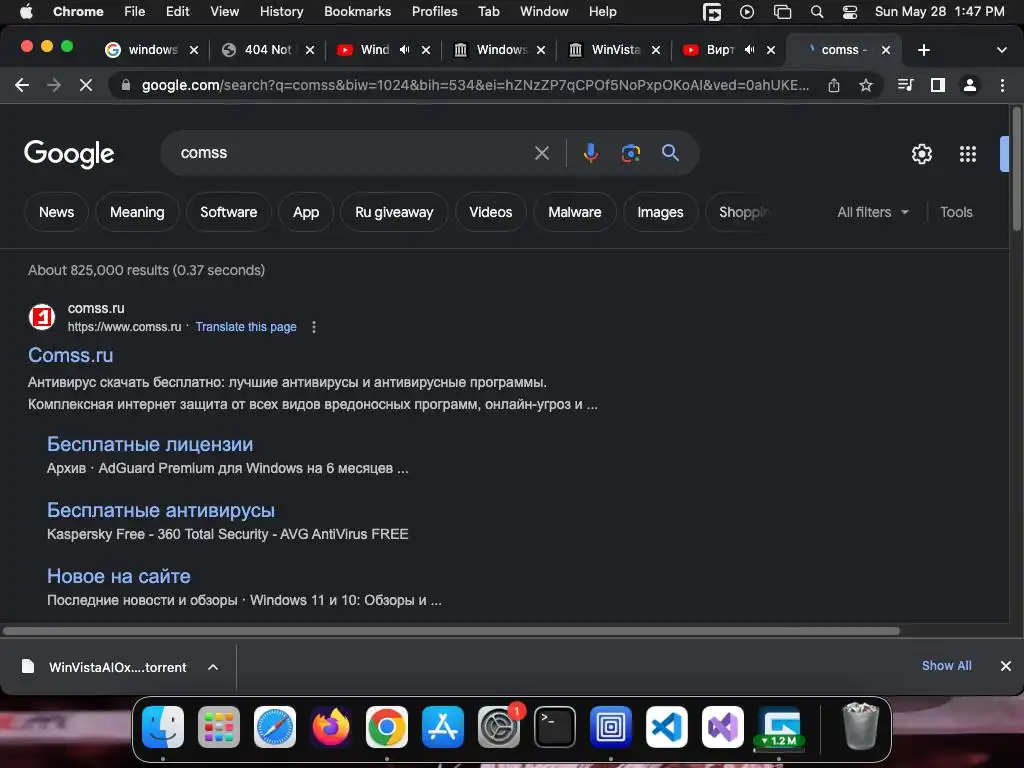The height and width of the screenshot is (768, 1024).
Task: Open the Bookmarks menu
Action: pyautogui.click(x=357, y=12)
